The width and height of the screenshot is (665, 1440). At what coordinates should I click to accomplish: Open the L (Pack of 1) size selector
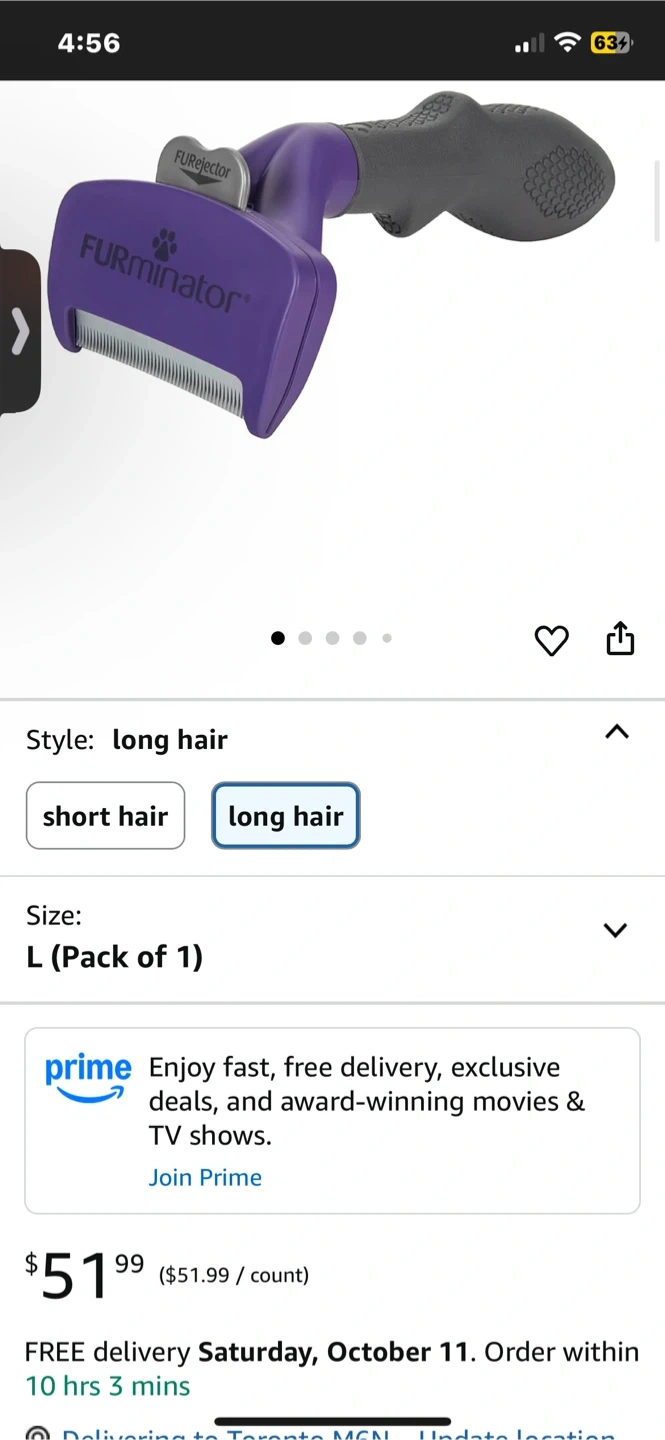(x=115, y=957)
